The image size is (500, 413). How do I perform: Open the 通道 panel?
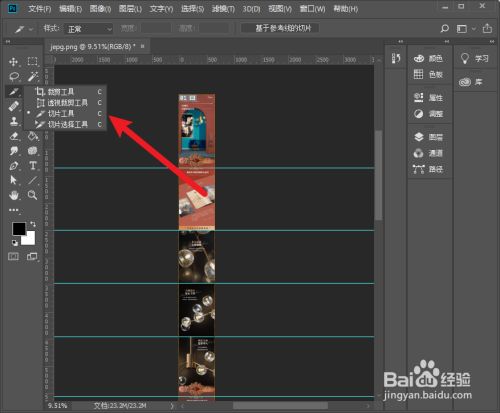[428, 153]
